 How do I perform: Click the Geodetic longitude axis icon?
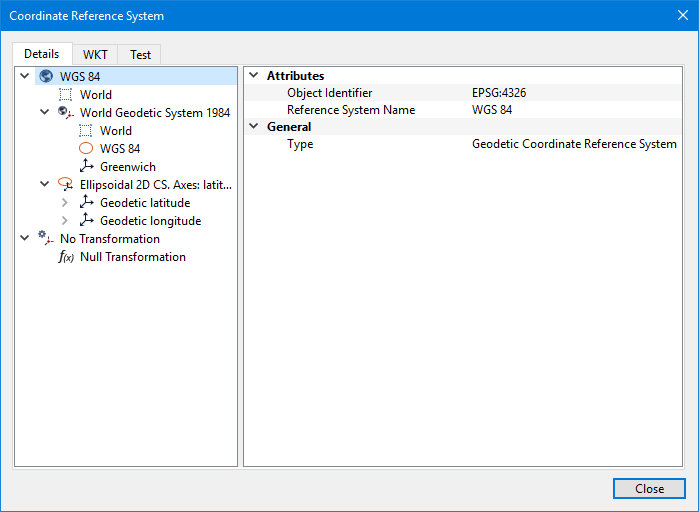86,221
